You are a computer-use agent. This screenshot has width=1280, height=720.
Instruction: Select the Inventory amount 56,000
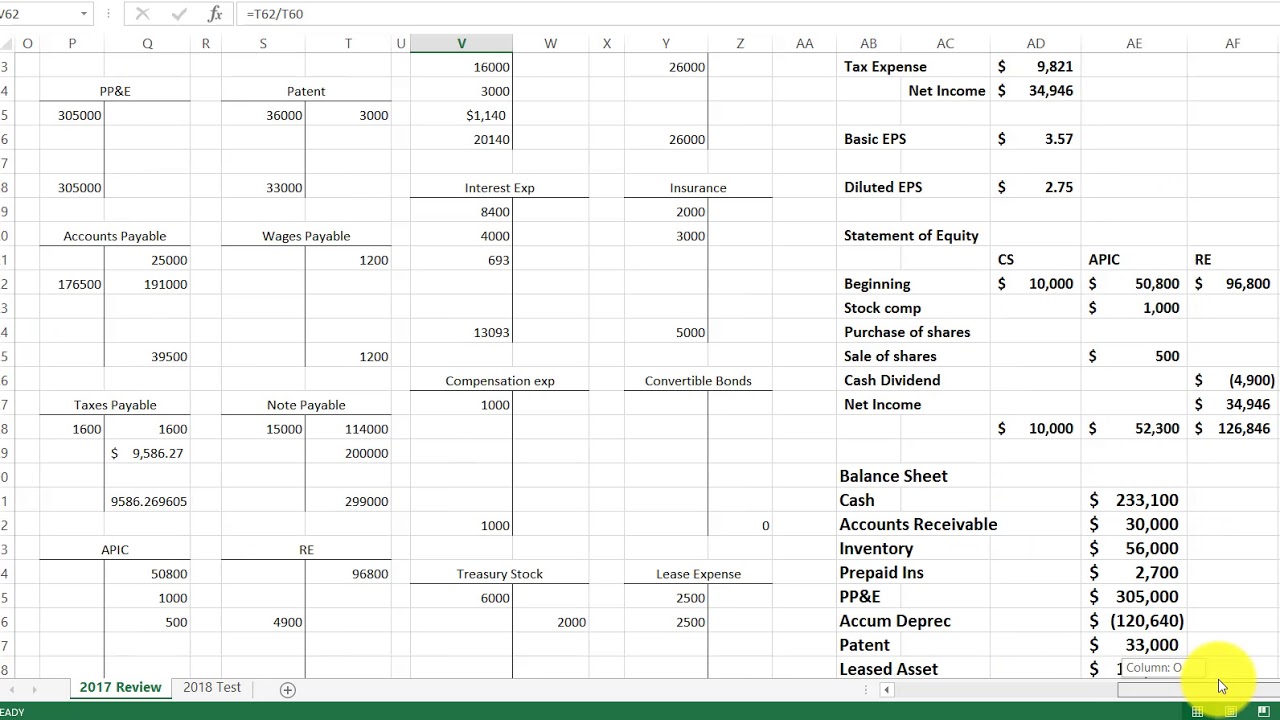pos(1134,548)
